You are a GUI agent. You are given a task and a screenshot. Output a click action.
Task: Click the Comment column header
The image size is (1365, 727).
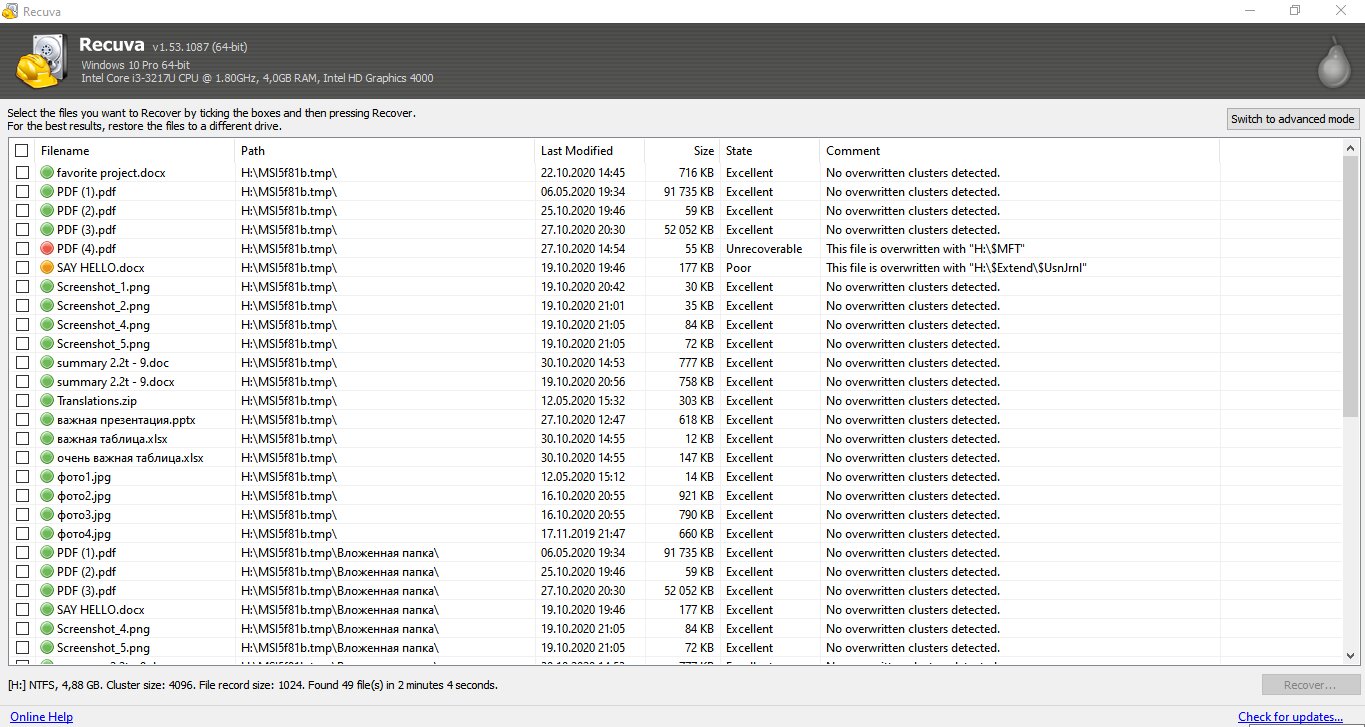1019,151
